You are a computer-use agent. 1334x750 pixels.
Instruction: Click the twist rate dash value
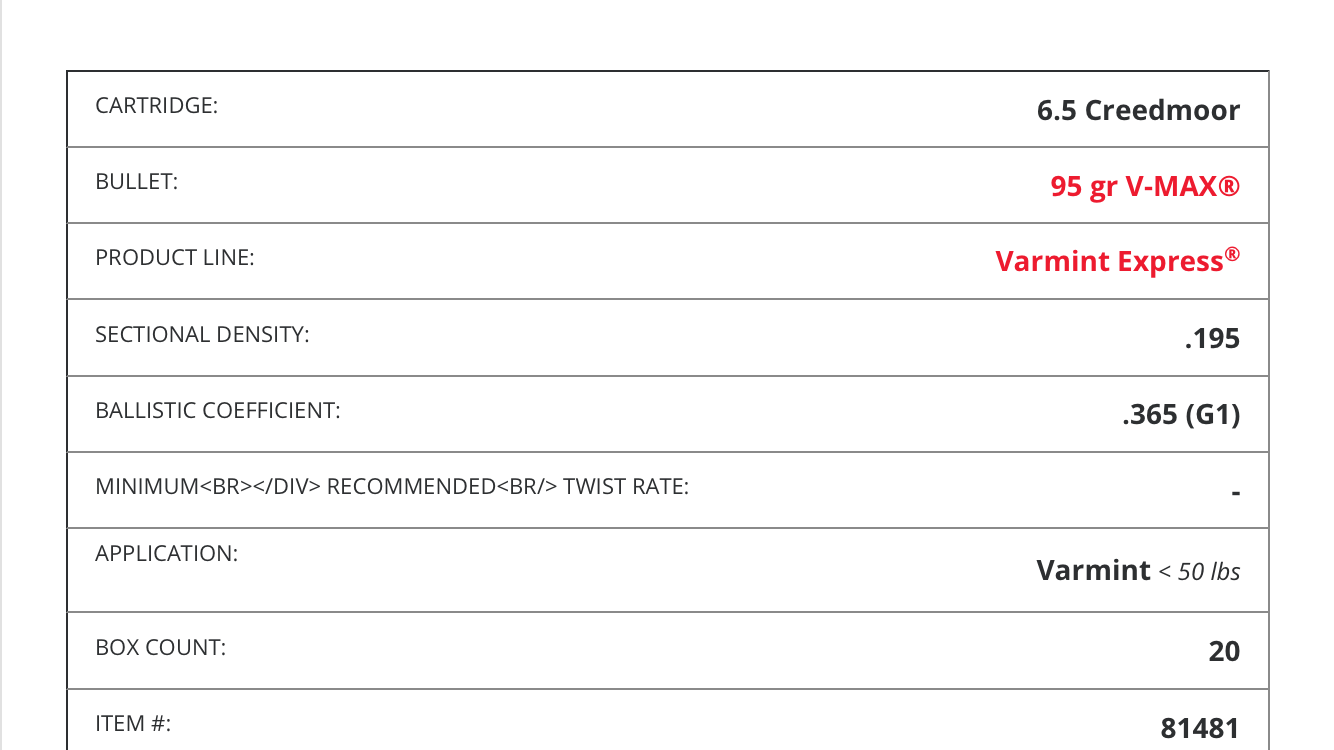[1236, 493]
